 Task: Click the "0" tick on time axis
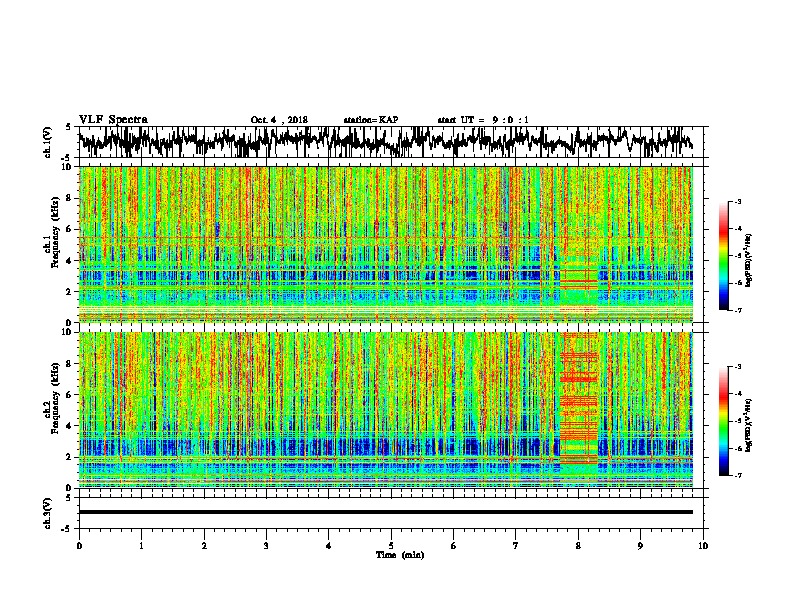tap(79, 546)
